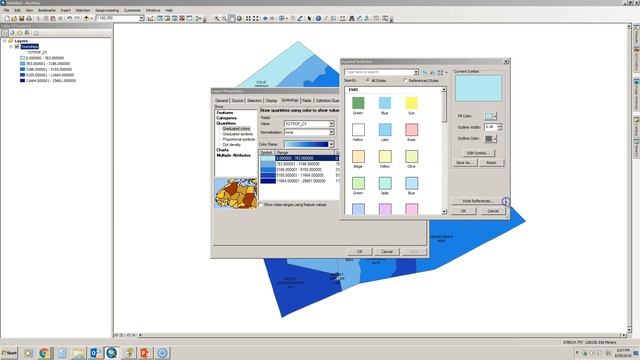Open Outlook from the Windows taskbar

[96, 353]
